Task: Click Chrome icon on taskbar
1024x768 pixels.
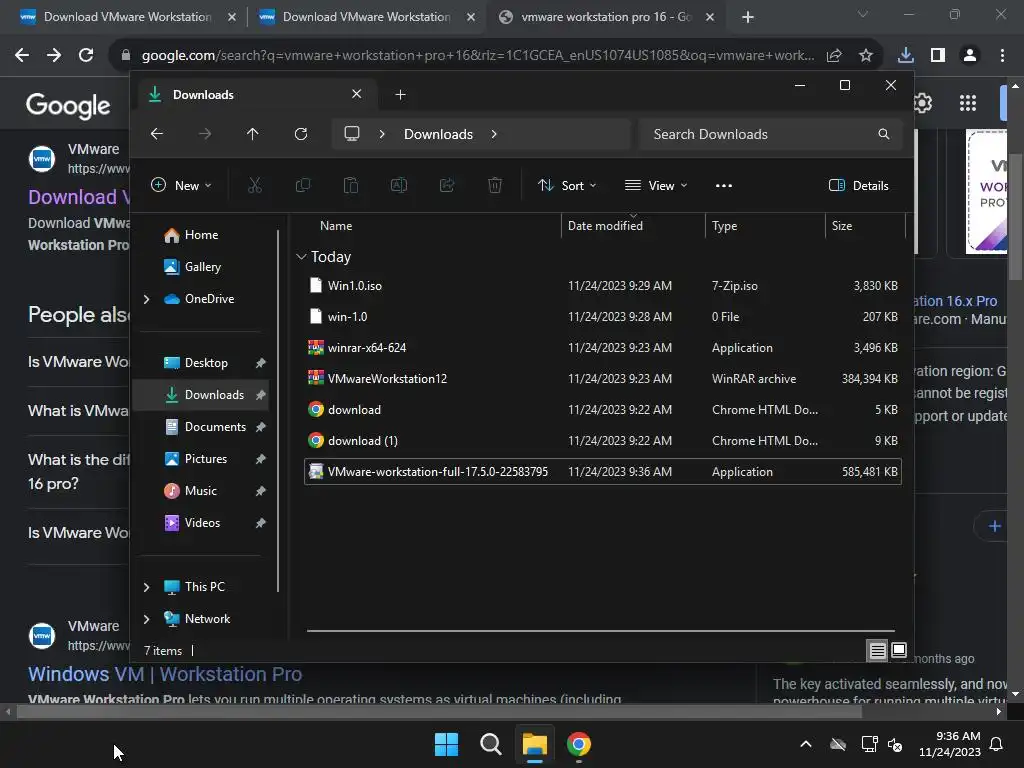Action: [579, 744]
